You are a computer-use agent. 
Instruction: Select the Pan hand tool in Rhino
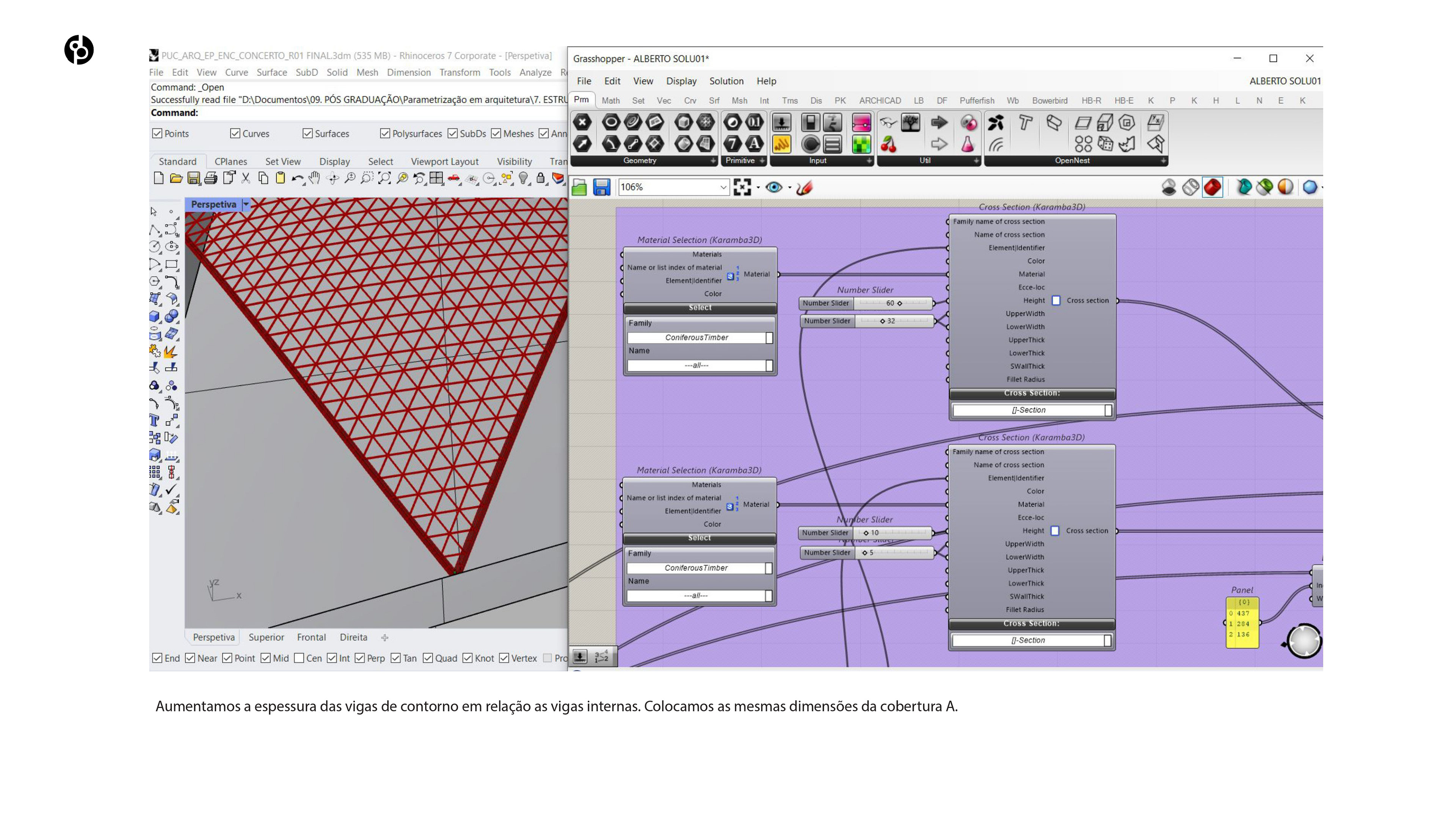click(315, 179)
